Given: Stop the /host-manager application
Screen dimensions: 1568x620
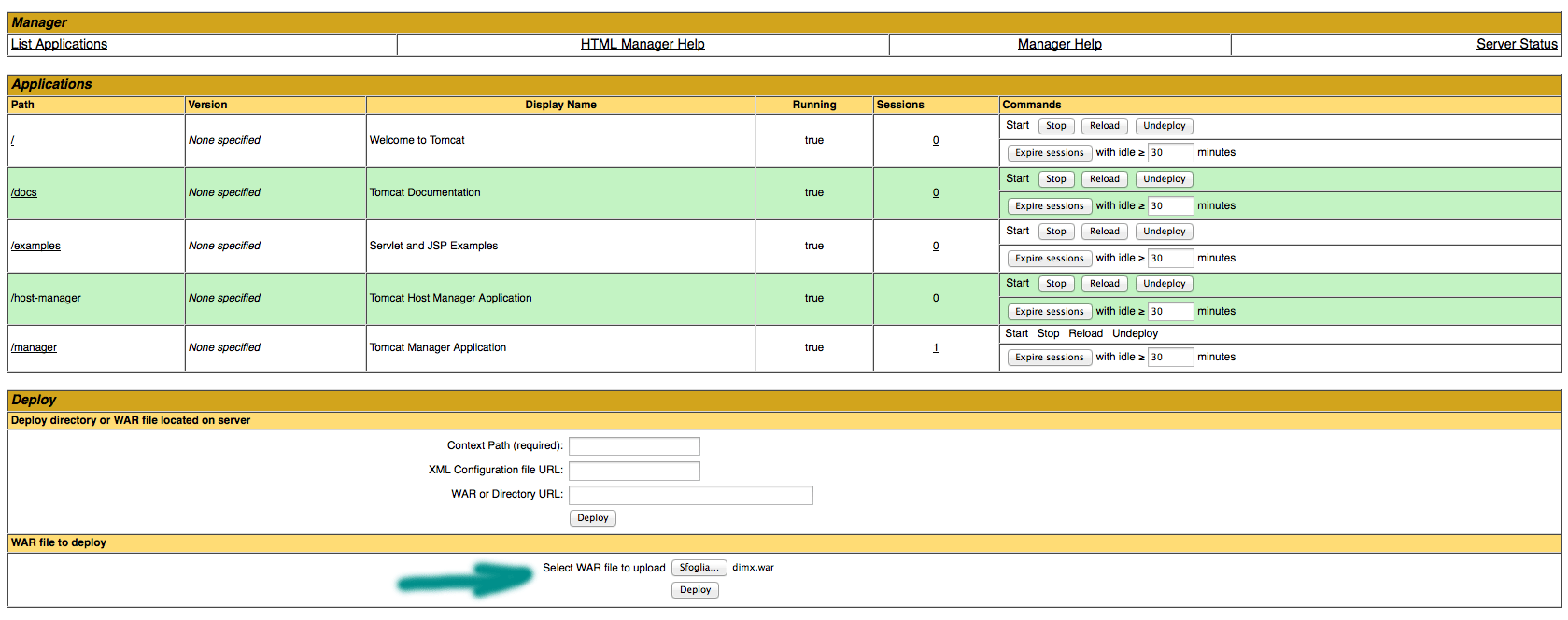Looking at the screenshot, I should click(x=1056, y=284).
